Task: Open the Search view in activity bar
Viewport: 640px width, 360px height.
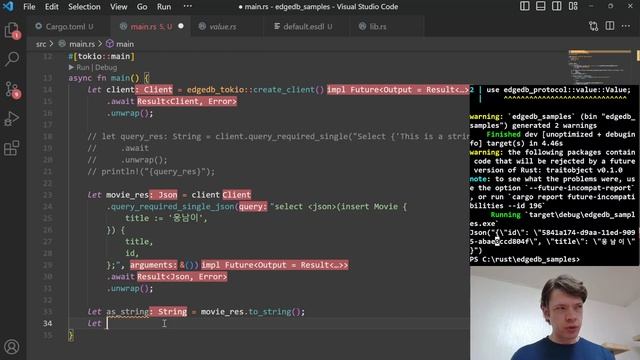Action: 12,59
